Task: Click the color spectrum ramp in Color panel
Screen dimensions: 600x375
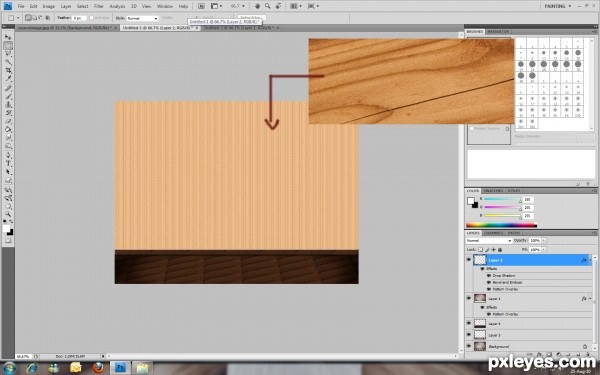Action: tap(501, 225)
